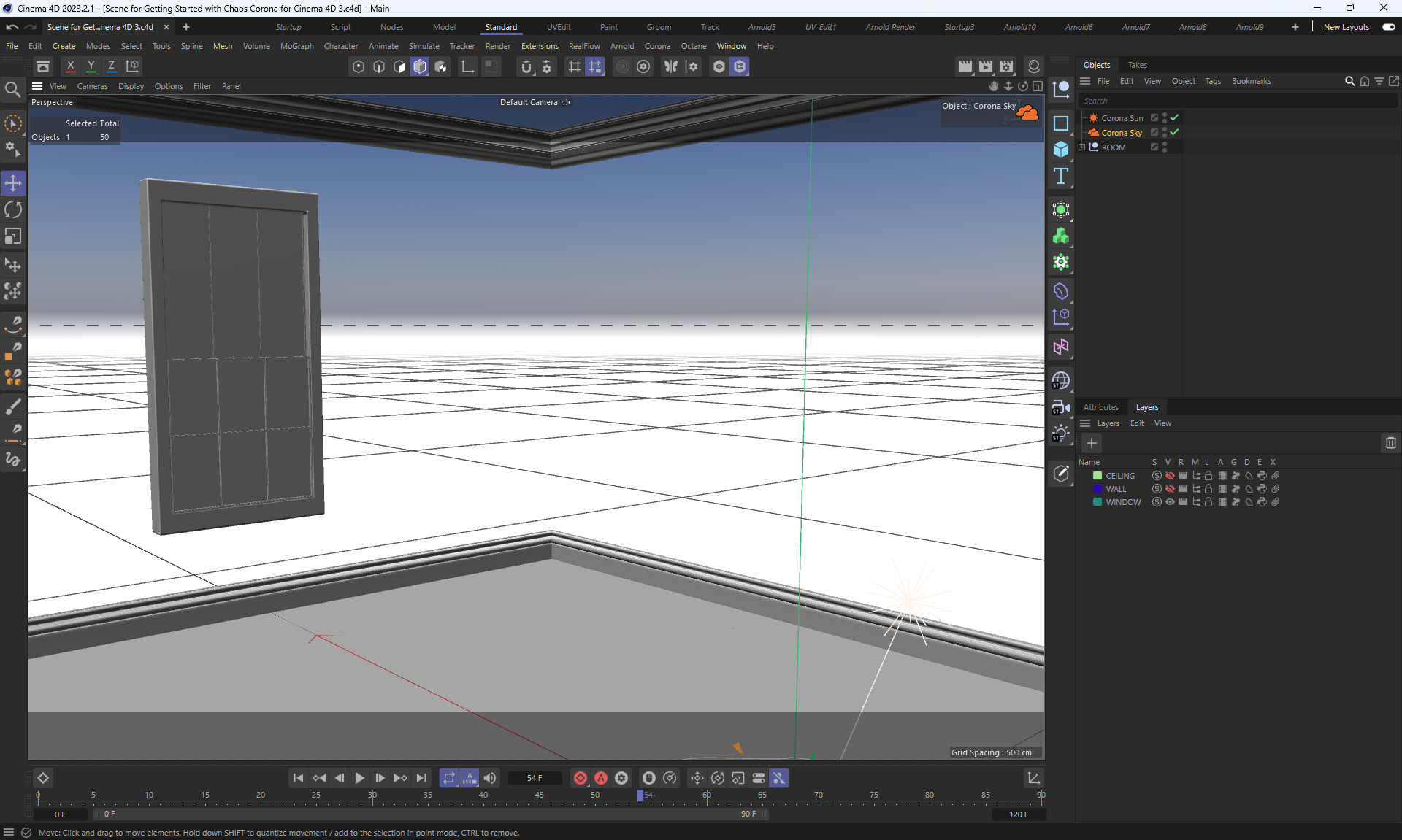Expand the ROOM object hierarchy
1402x840 pixels.
[1082, 147]
